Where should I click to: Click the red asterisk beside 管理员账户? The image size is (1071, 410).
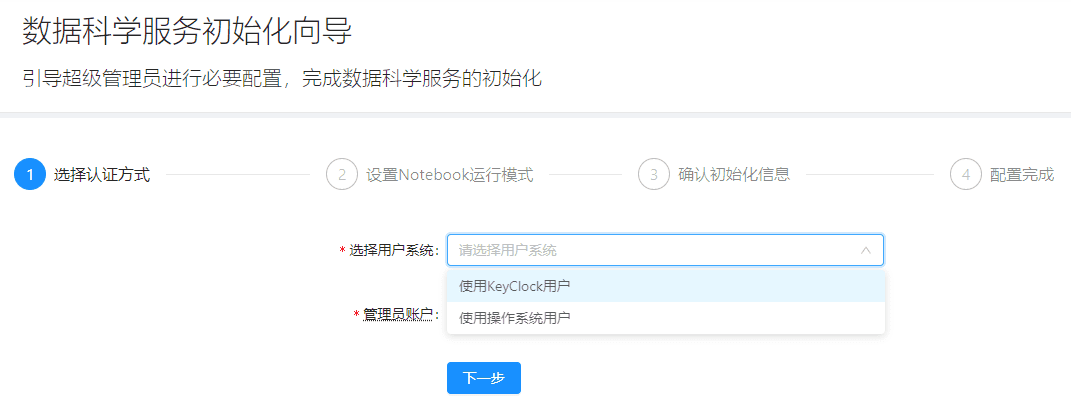(357, 316)
